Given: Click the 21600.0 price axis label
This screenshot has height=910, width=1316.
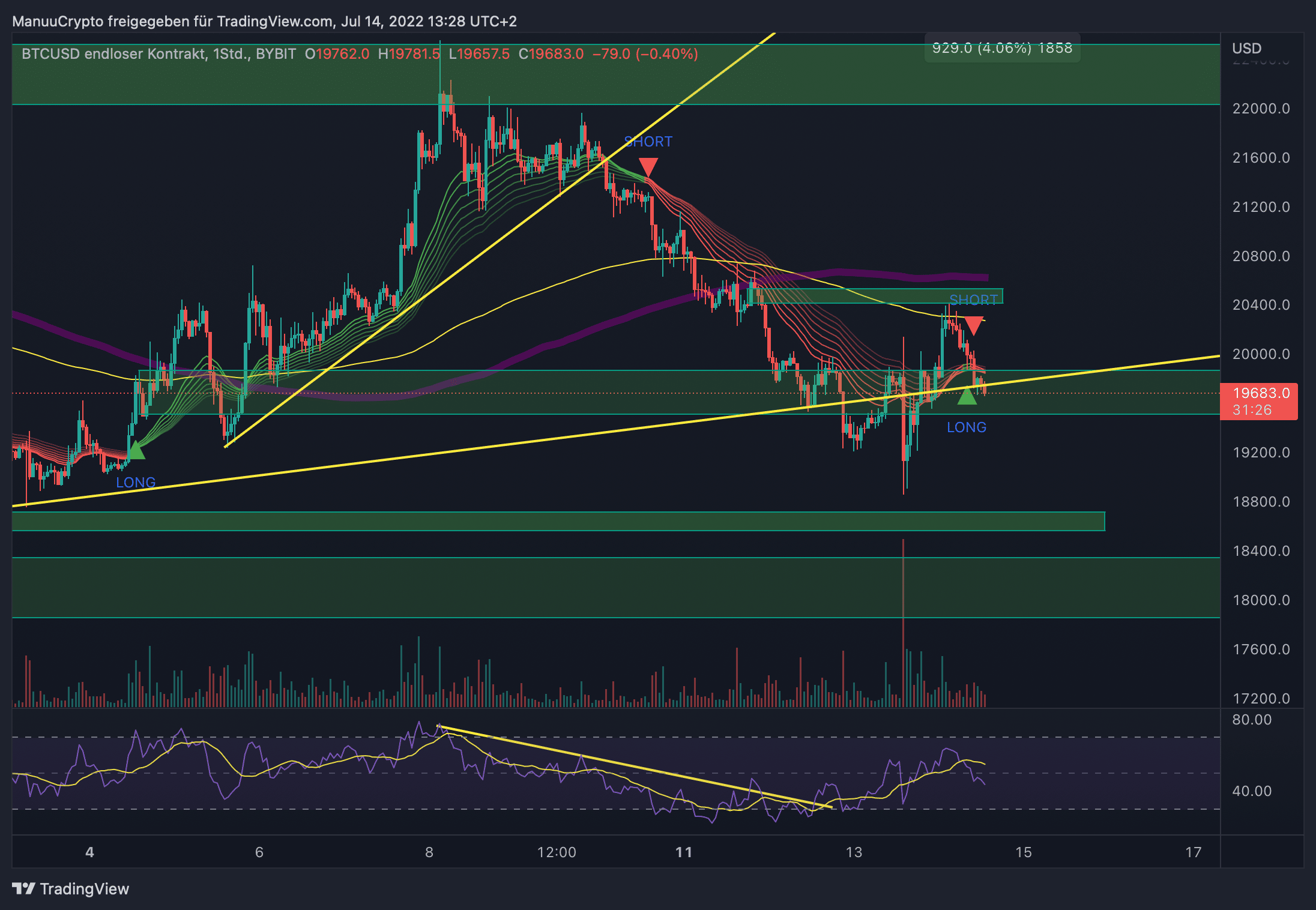Looking at the screenshot, I should (1261, 158).
